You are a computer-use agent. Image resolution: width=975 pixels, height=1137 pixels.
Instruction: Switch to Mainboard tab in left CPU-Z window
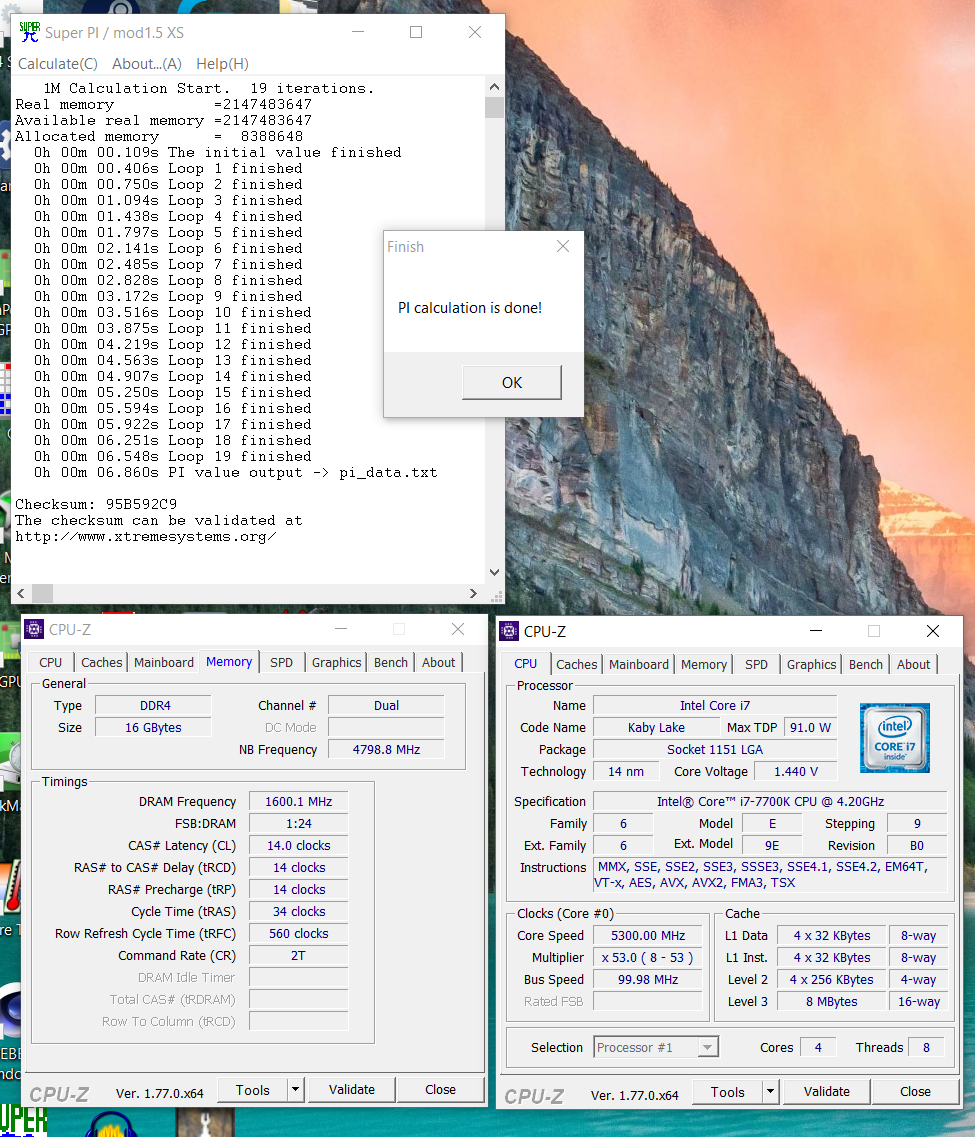[x=164, y=662]
